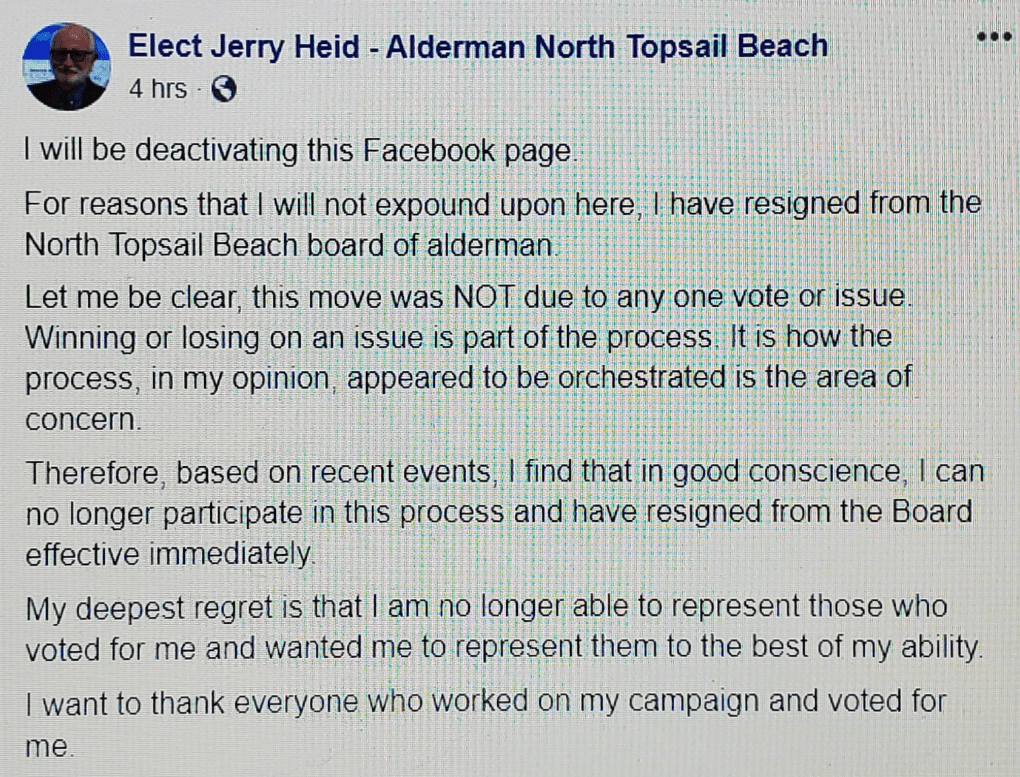The height and width of the screenshot is (777, 1020).
Task: Click the line "North Topsail Beach board of alderman"
Action: 288,245
